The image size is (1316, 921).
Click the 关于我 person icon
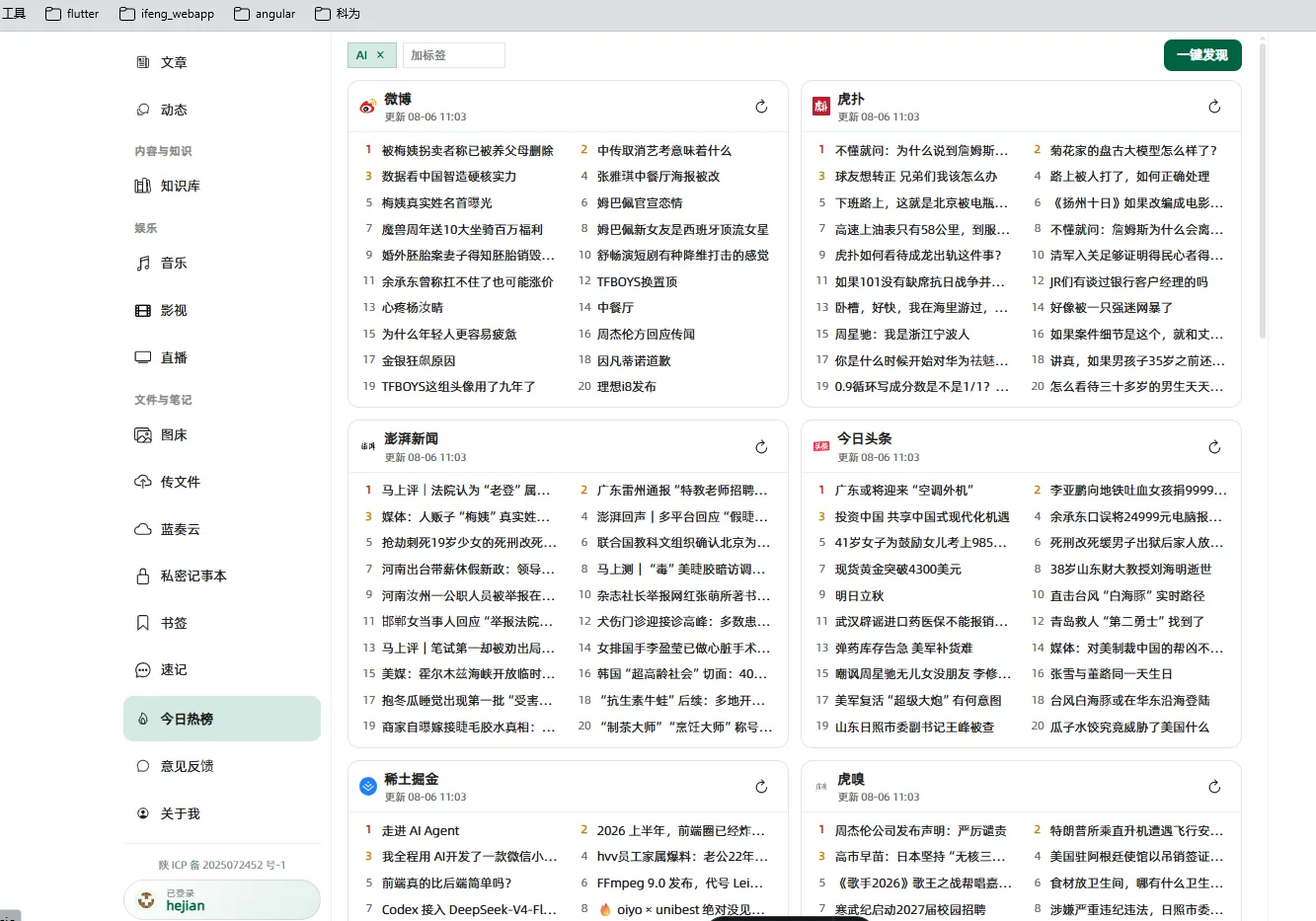[x=143, y=813]
